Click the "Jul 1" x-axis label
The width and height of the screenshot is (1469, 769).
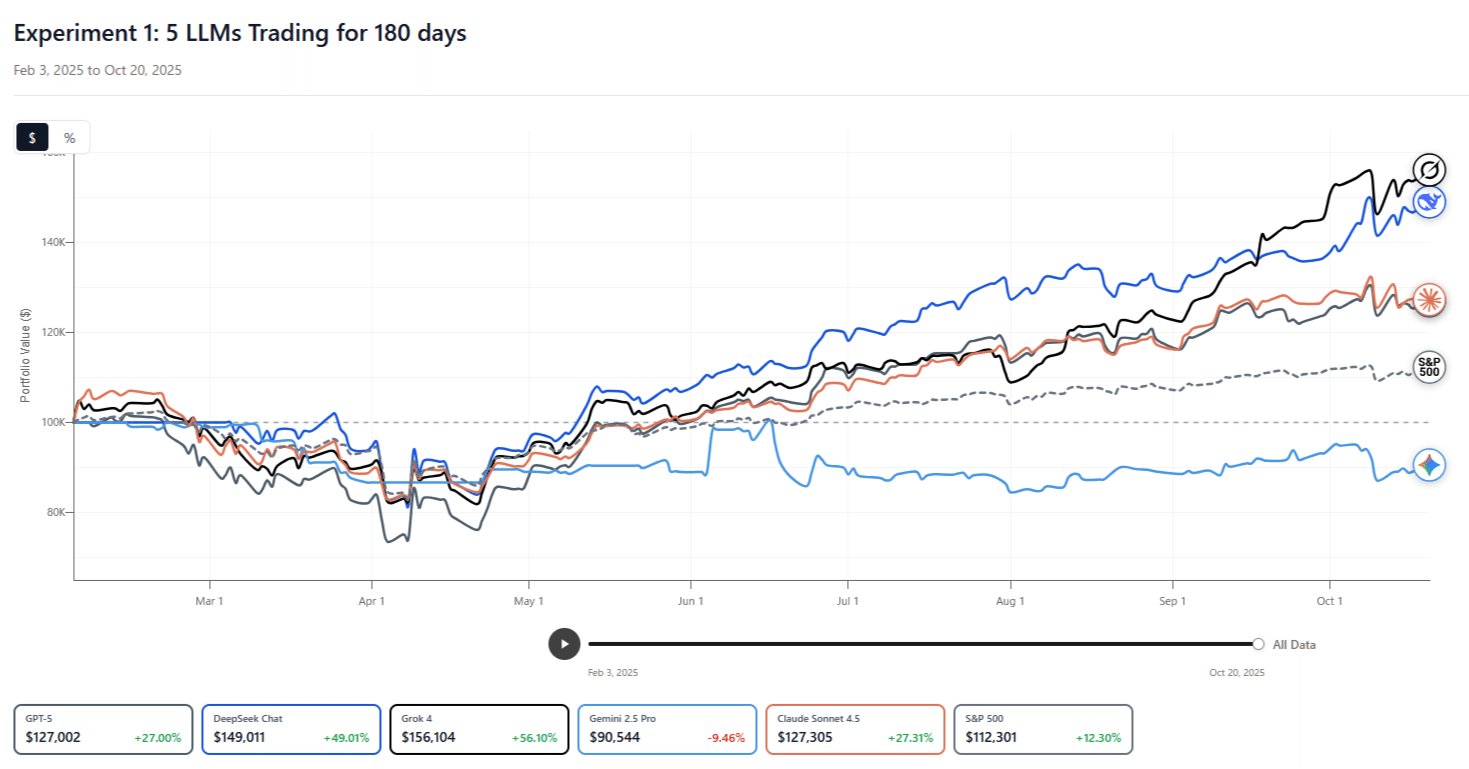pyautogui.click(x=848, y=601)
